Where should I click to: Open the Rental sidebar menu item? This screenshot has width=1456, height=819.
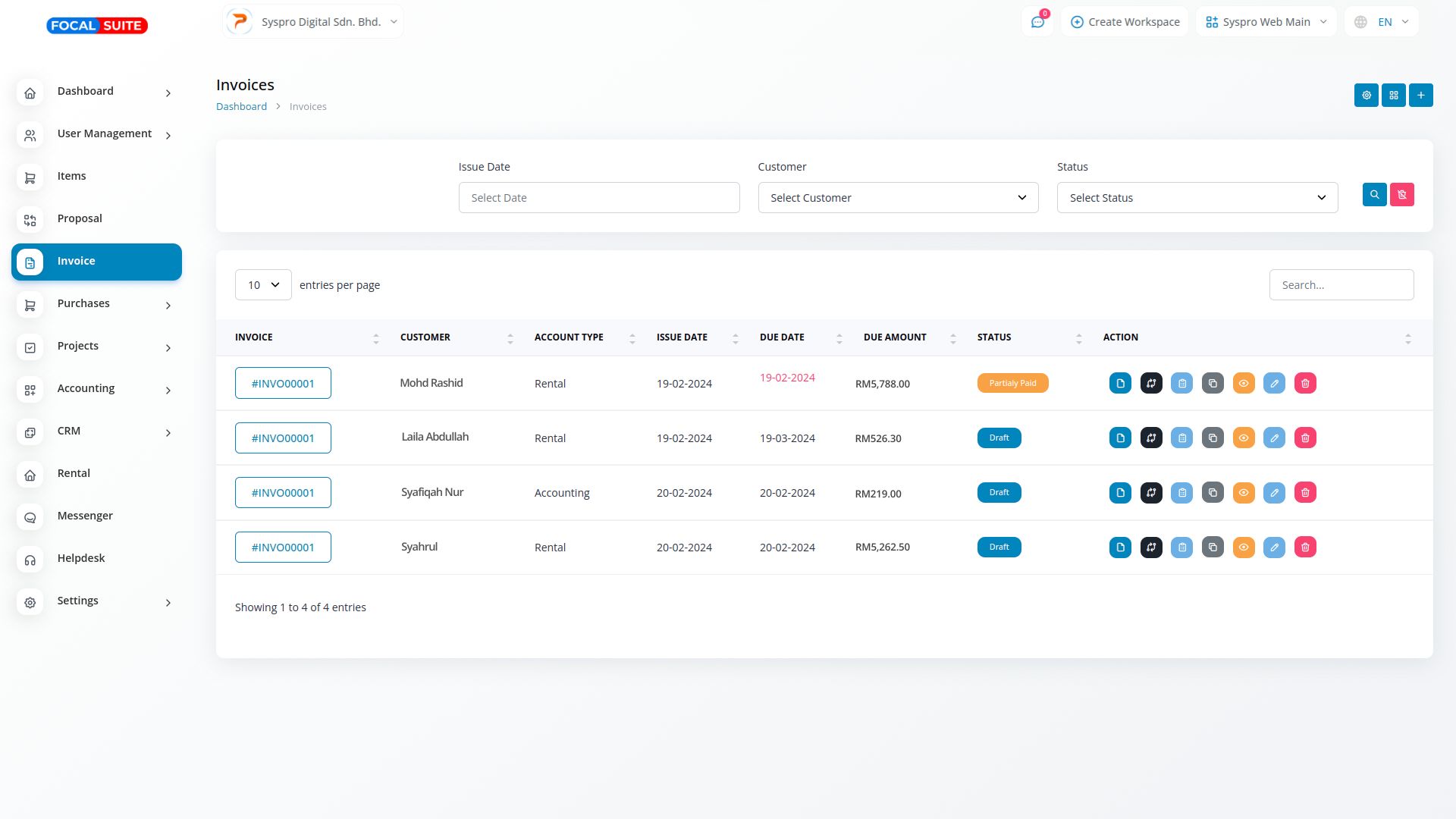point(74,474)
